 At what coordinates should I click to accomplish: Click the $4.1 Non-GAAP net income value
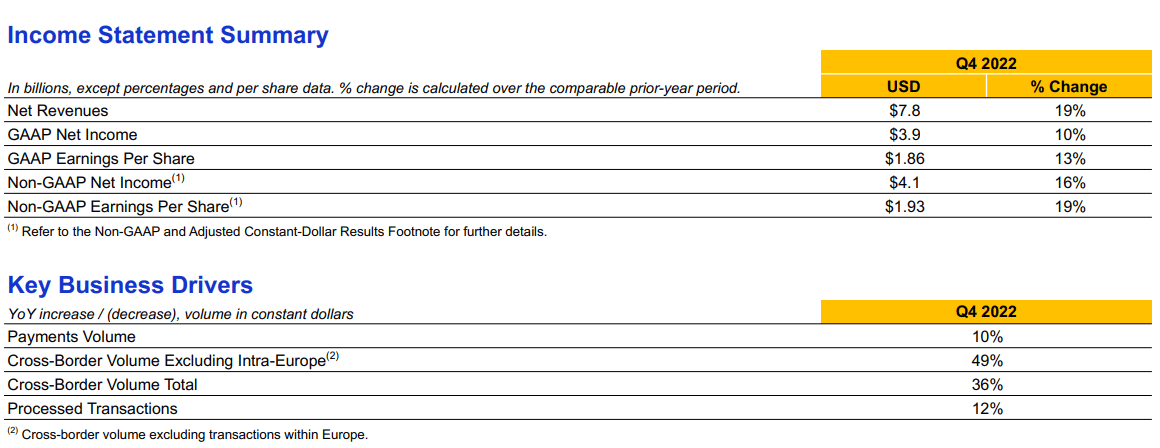tap(904, 182)
